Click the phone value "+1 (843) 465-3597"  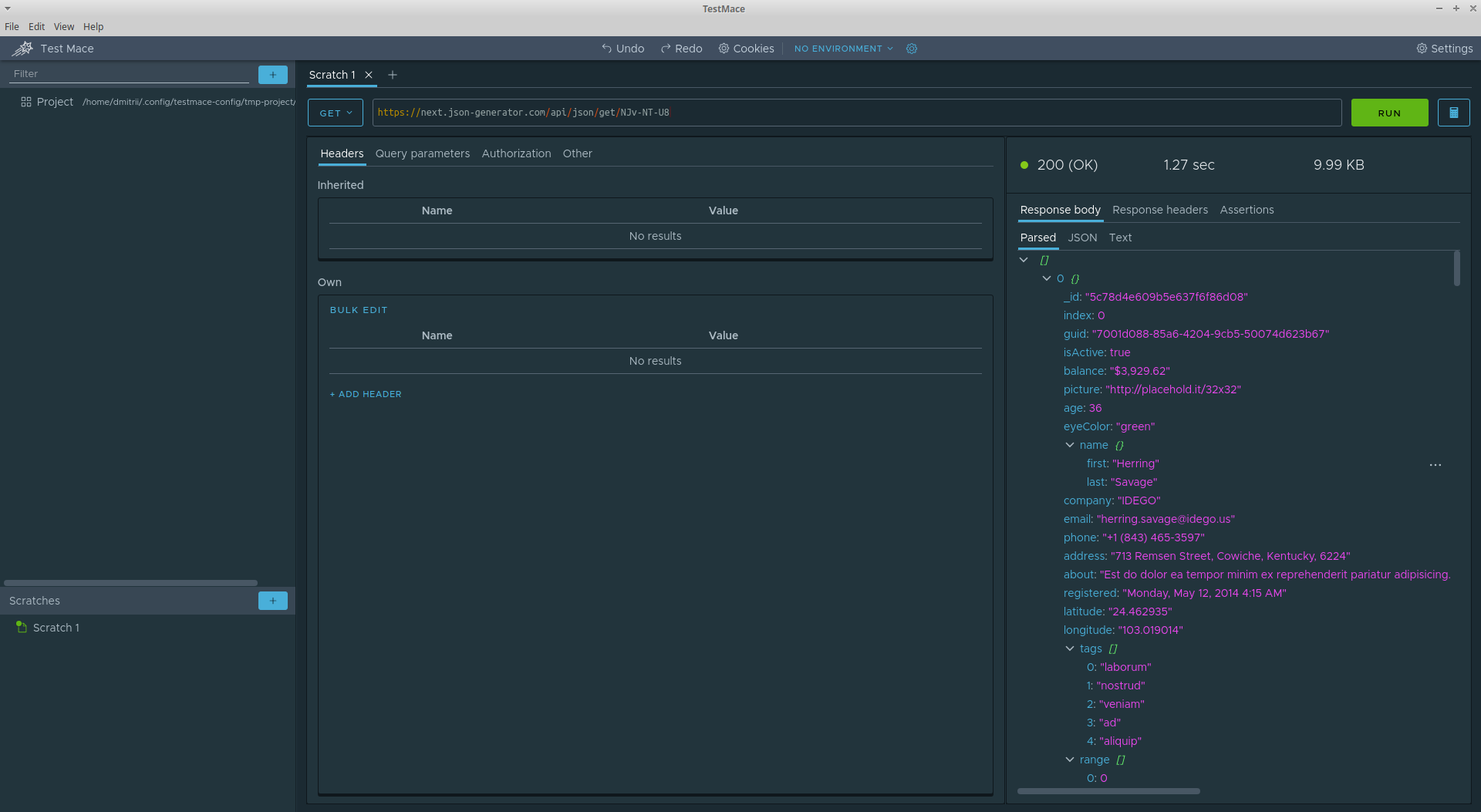pyautogui.click(x=1153, y=537)
